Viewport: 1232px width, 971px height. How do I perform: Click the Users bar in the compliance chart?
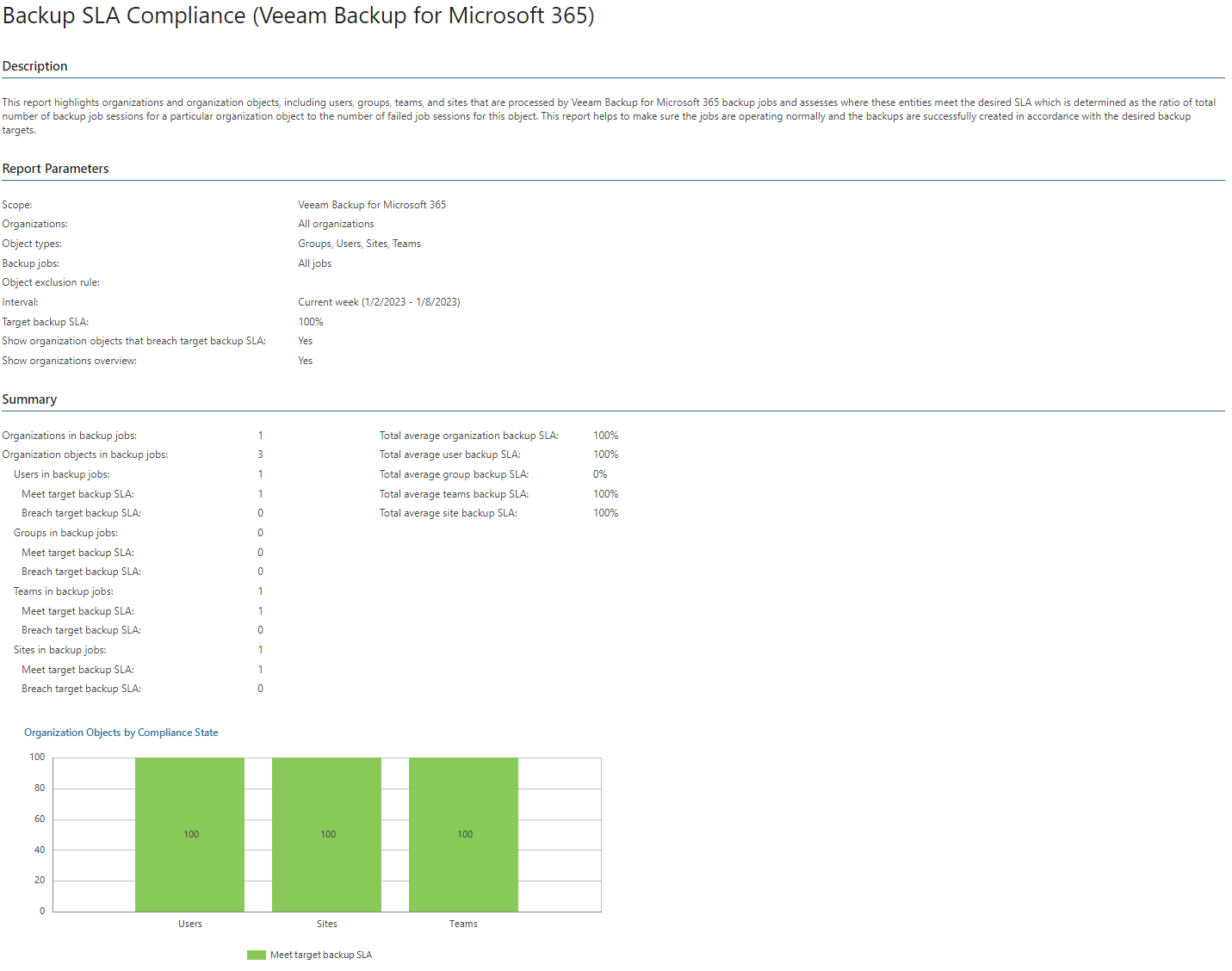click(189, 834)
